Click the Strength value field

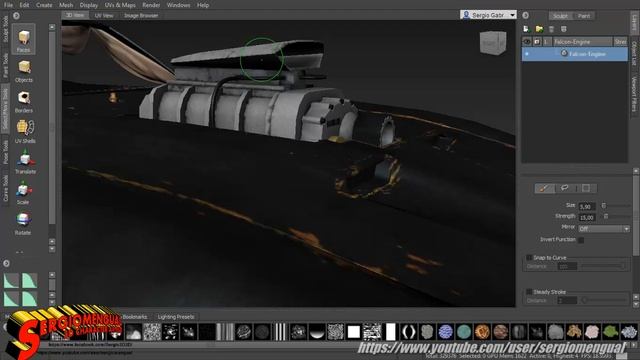[587, 217]
